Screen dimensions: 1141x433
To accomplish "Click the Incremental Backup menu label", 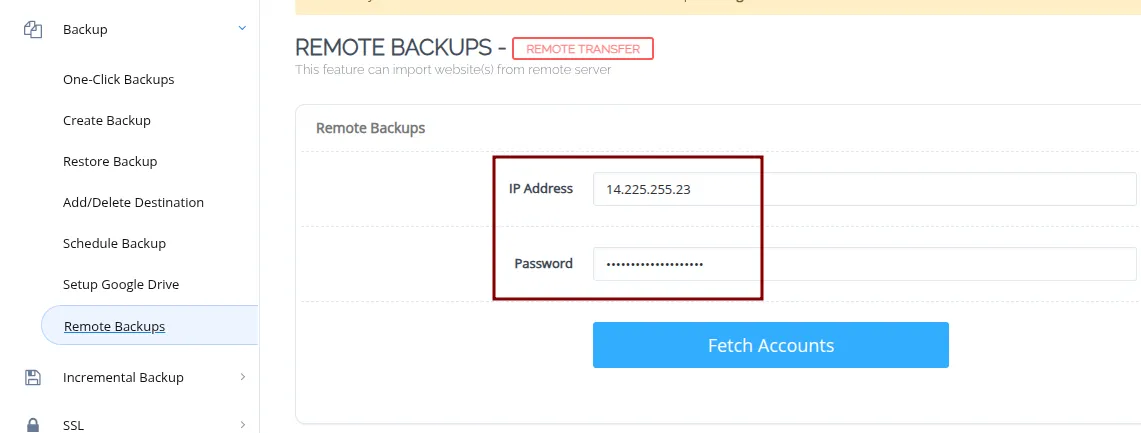I will pos(123,378).
